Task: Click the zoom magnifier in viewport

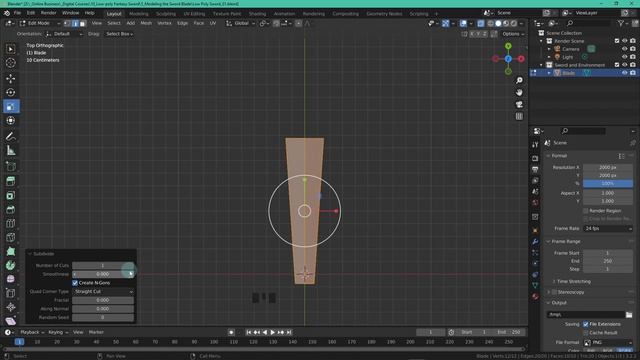Action: click(519, 80)
